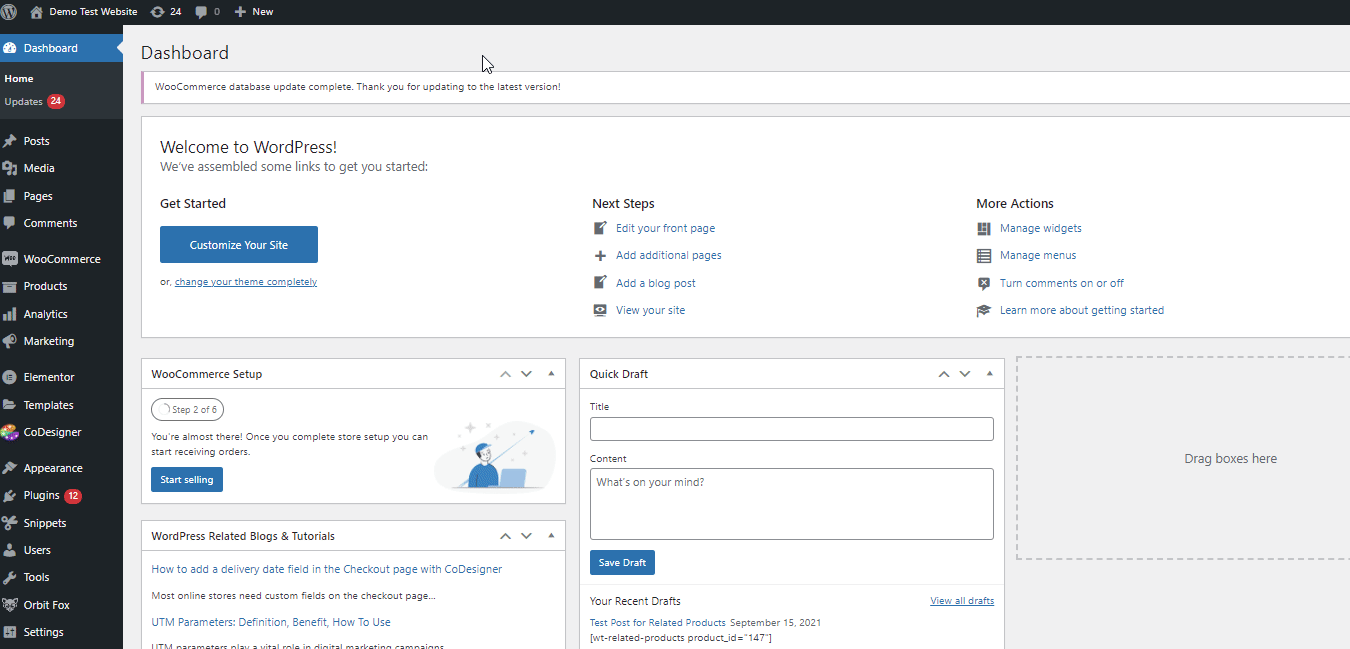Click the Media icon in sidebar
Image resolution: width=1350 pixels, height=649 pixels.
[x=10, y=168]
